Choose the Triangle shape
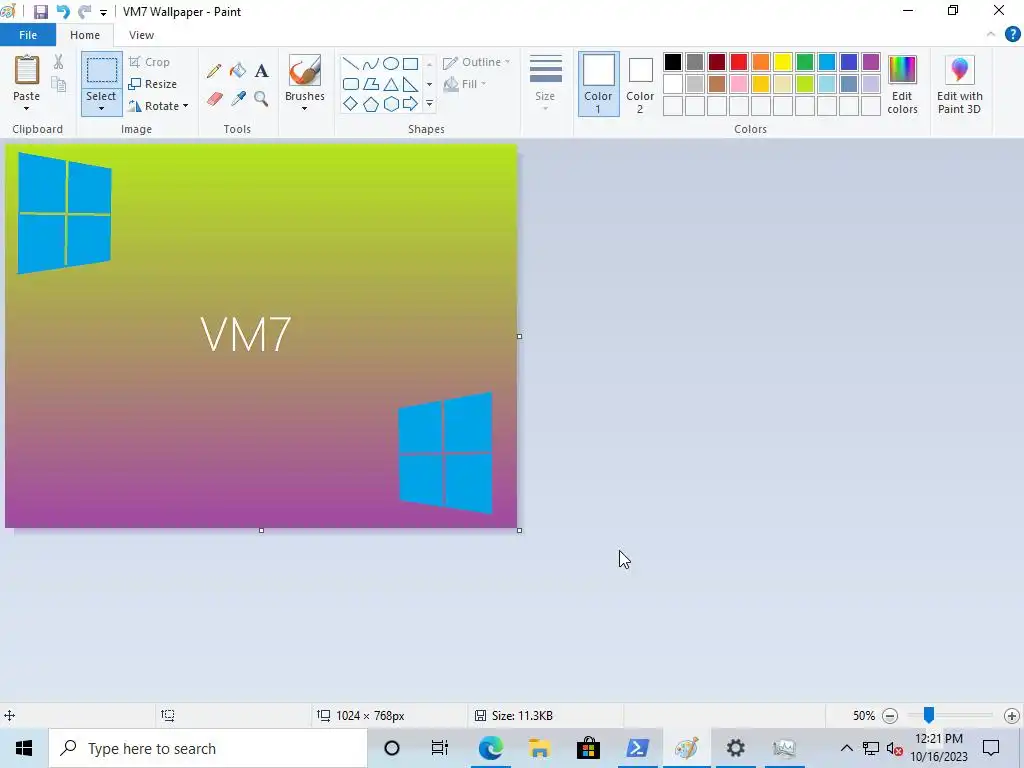 tap(391, 84)
